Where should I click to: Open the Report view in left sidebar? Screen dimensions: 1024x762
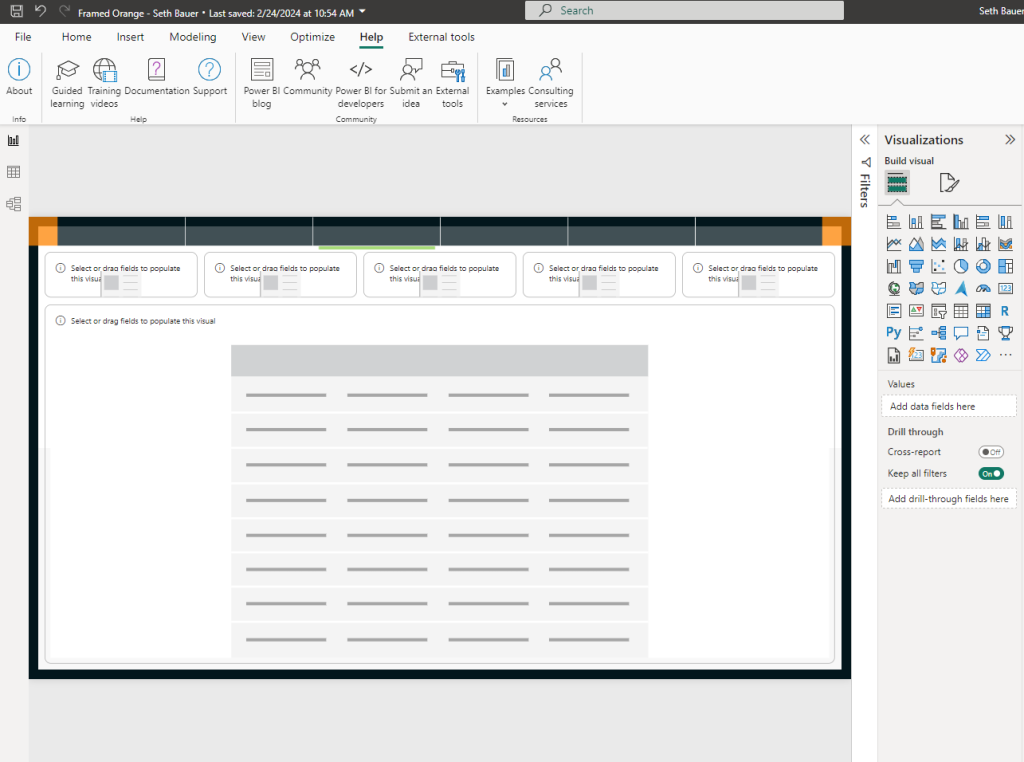coord(14,140)
